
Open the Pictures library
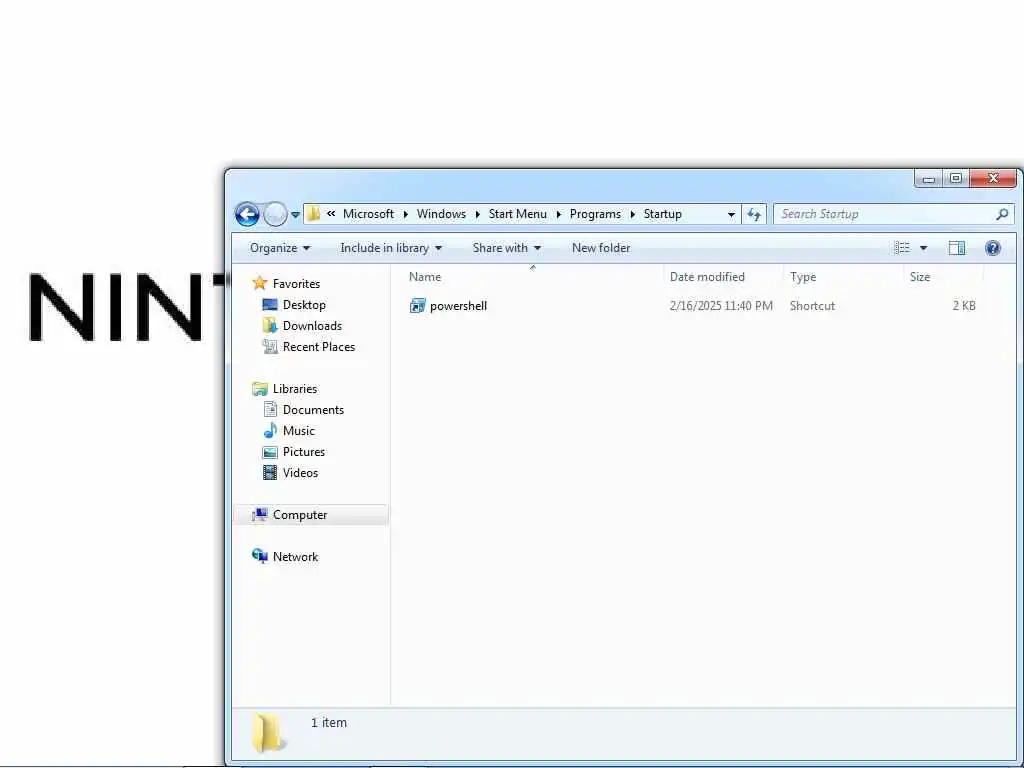point(304,451)
